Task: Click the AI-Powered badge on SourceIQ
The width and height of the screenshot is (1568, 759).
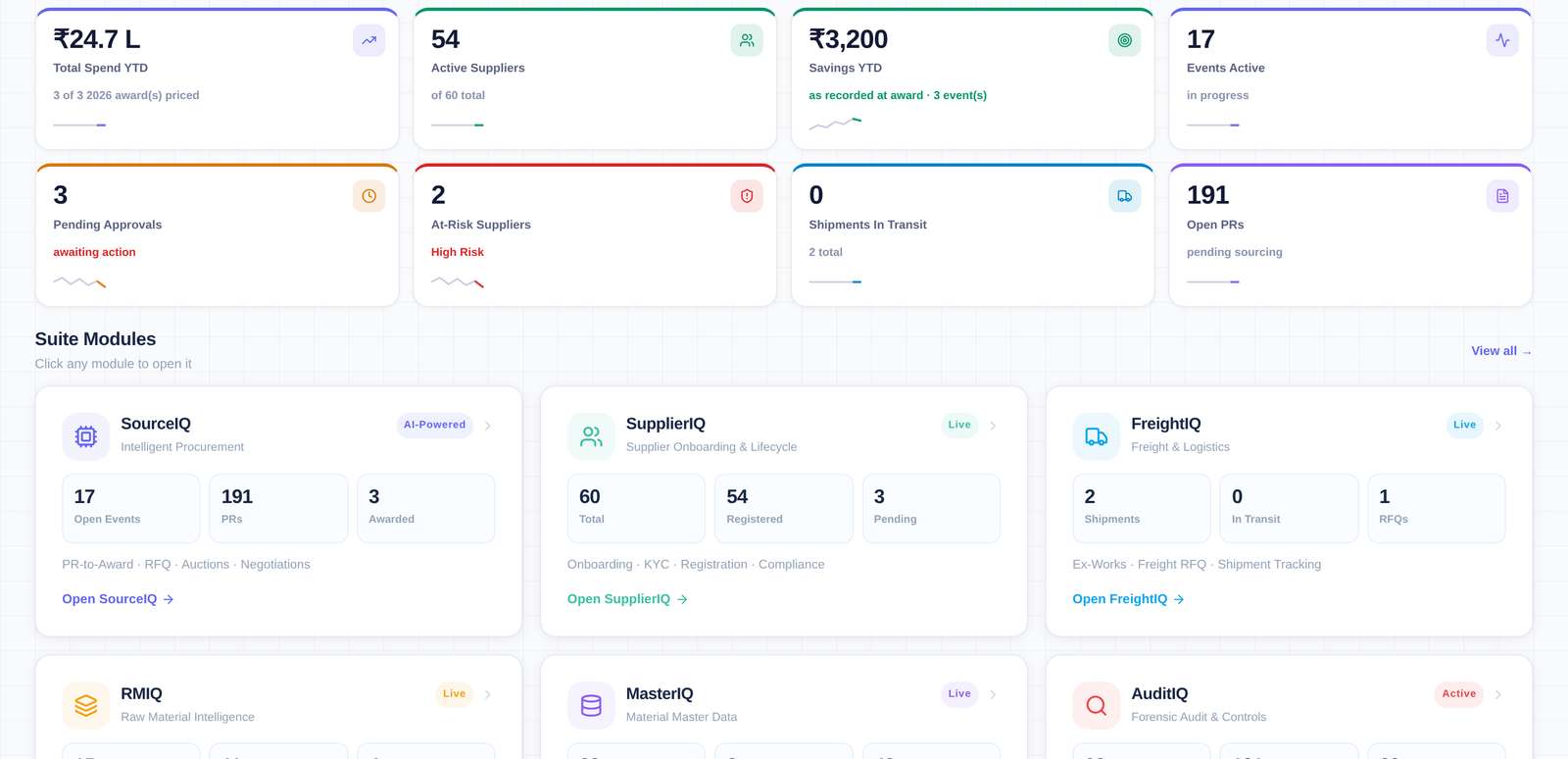Action: coord(435,426)
